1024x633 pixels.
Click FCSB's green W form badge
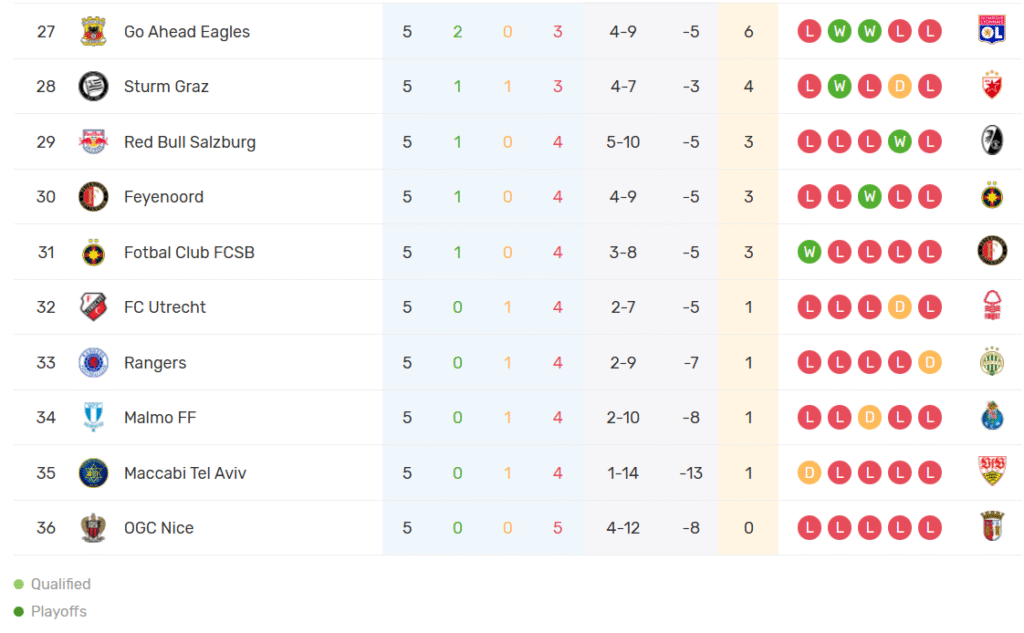point(809,252)
